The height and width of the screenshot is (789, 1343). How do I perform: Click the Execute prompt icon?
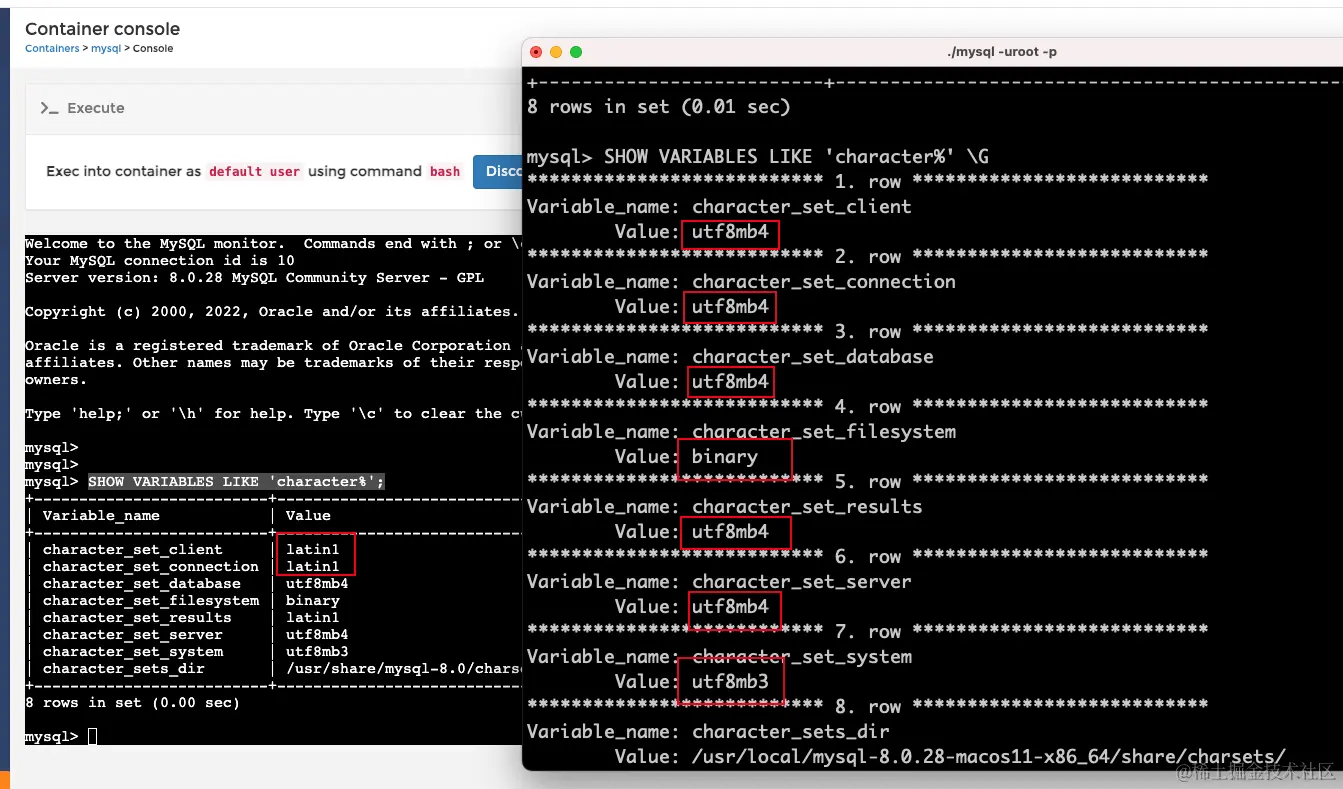click(x=49, y=108)
